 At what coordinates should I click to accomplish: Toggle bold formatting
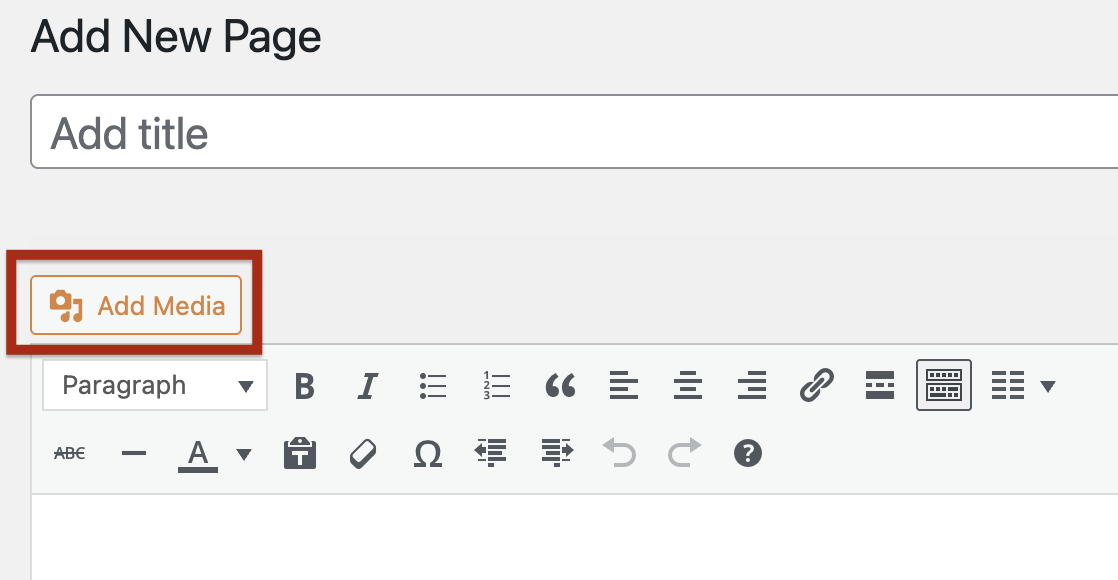[x=305, y=385]
